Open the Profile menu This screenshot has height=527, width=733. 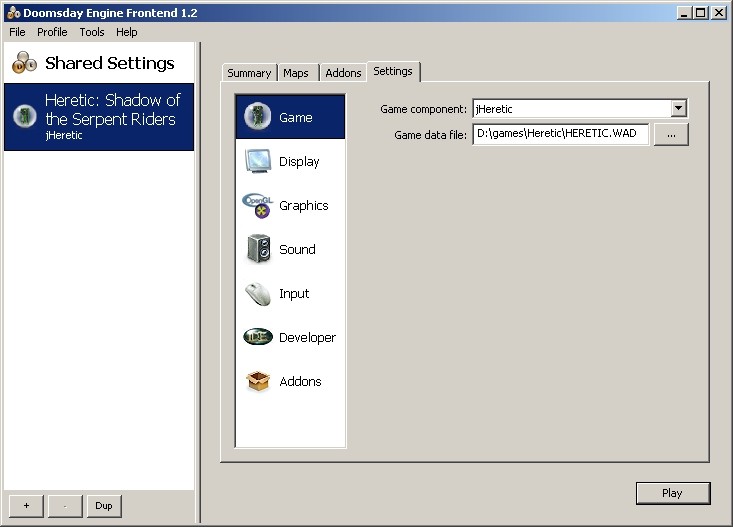click(52, 32)
